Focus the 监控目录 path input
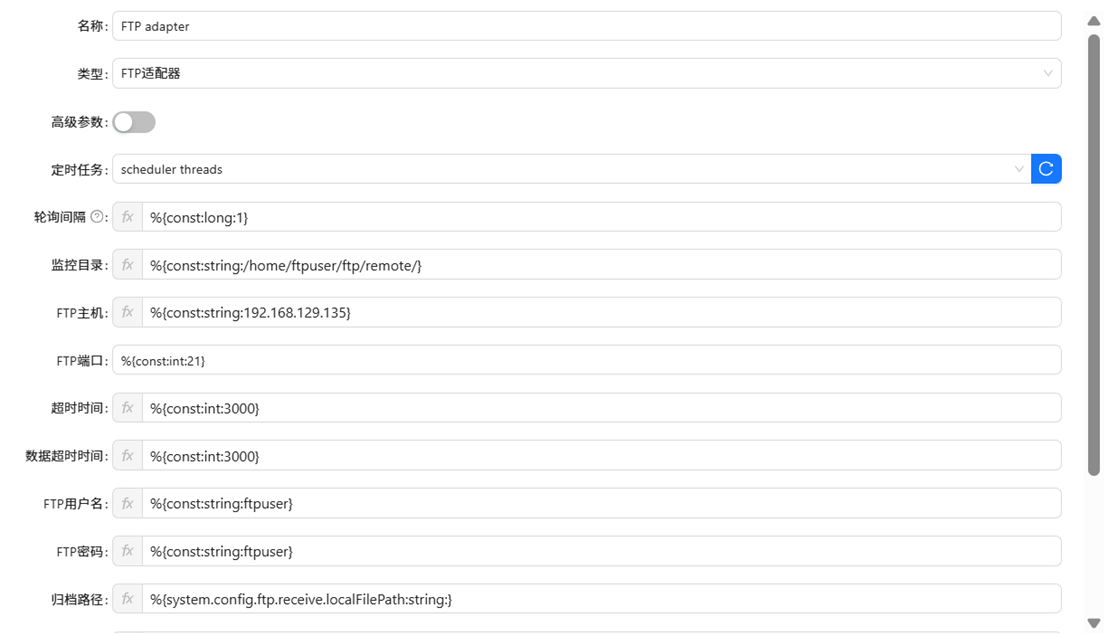 click(x=600, y=265)
